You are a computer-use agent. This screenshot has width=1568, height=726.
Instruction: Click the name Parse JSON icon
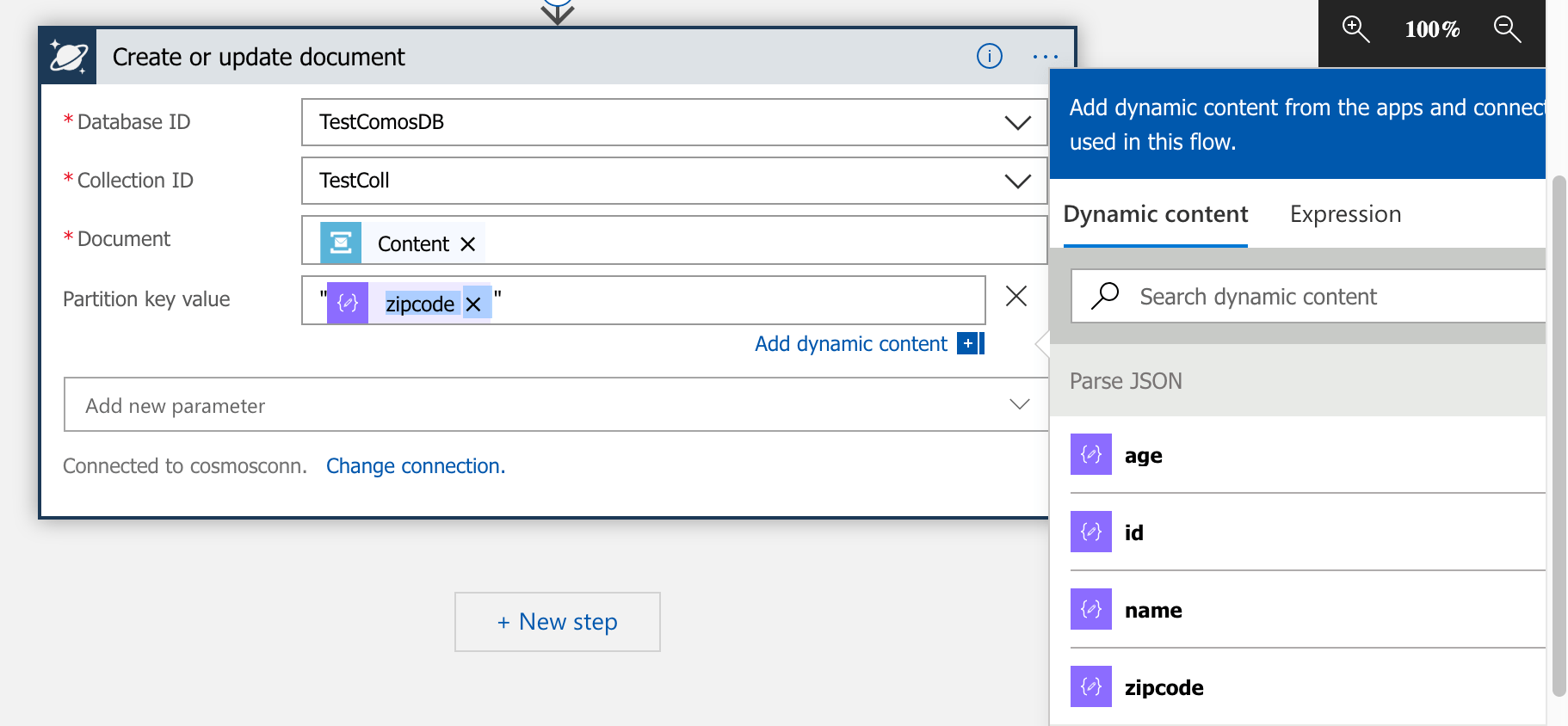(1091, 609)
